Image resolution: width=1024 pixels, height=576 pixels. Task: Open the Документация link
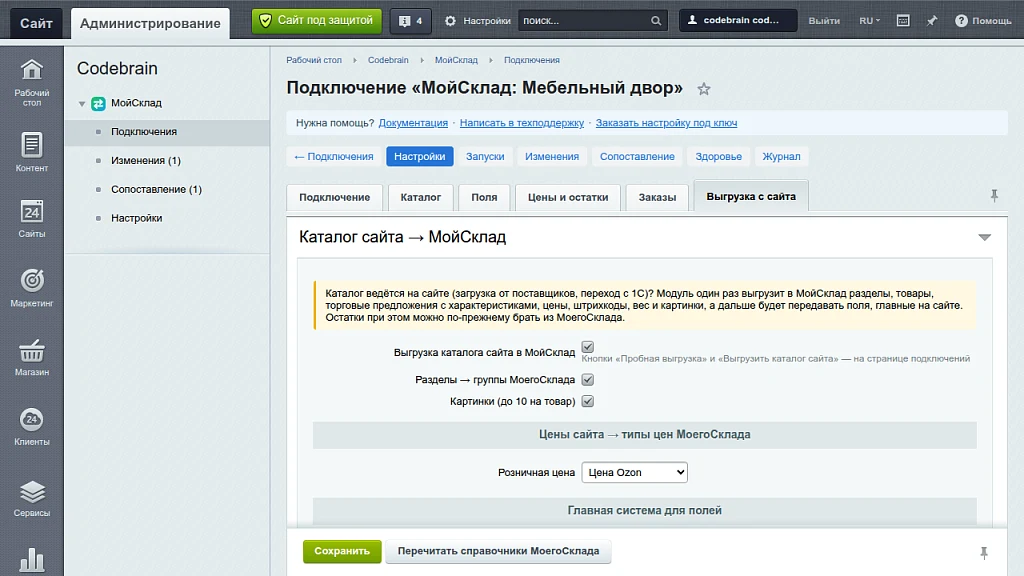click(x=413, y=123)
